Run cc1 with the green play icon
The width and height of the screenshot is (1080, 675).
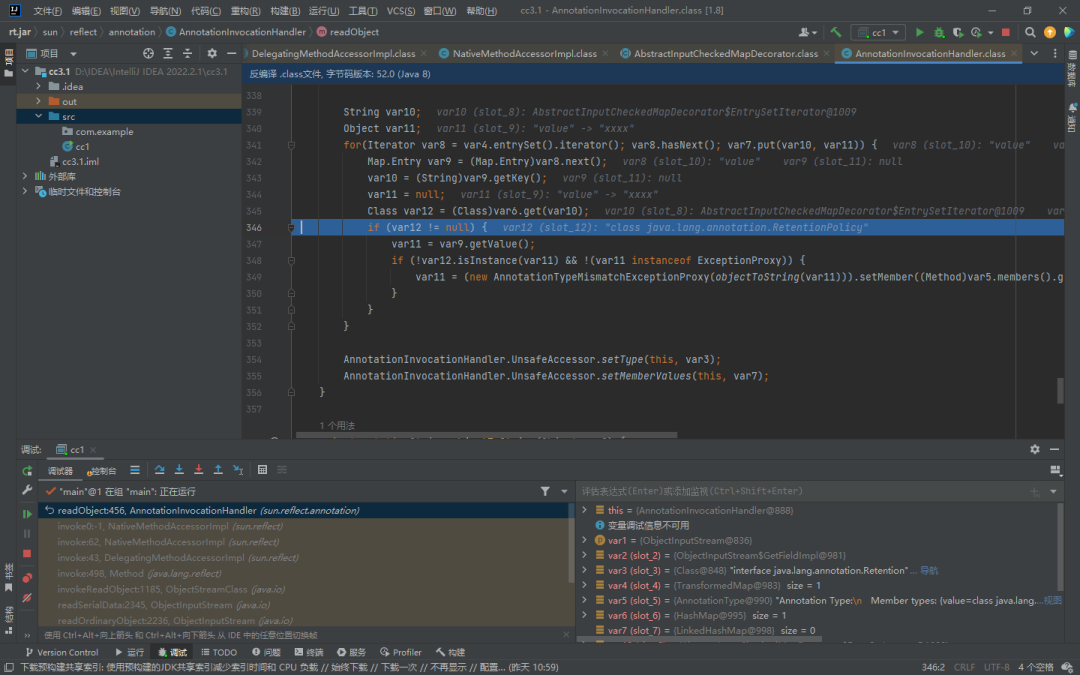pos(920,32)
